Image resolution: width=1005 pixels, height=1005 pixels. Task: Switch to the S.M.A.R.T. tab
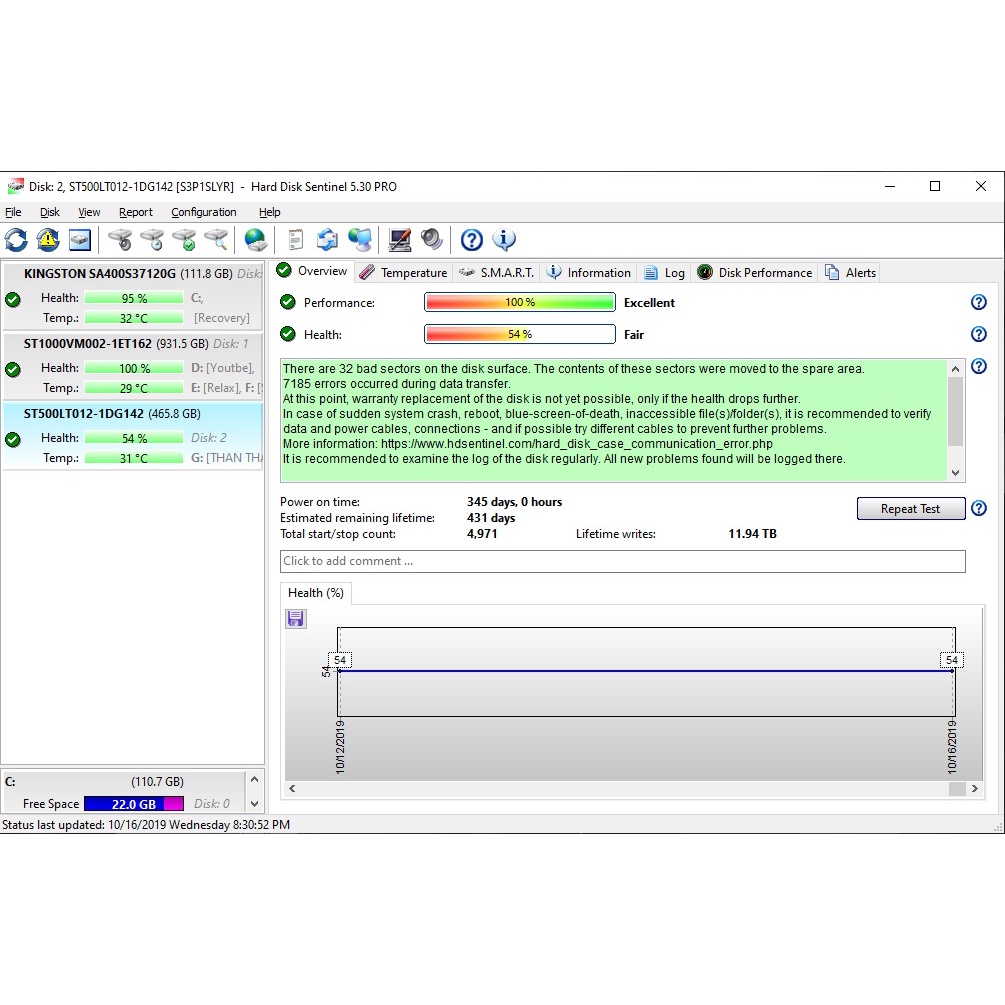(x=497, y=272)
